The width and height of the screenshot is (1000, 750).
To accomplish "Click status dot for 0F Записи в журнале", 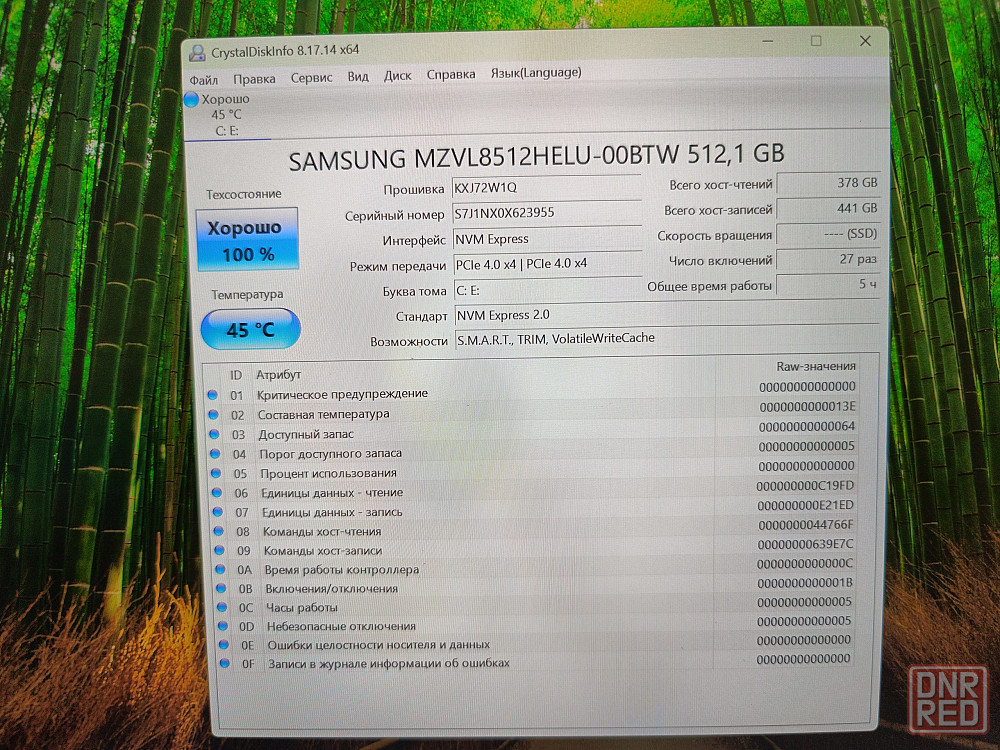I will (224, 663).
